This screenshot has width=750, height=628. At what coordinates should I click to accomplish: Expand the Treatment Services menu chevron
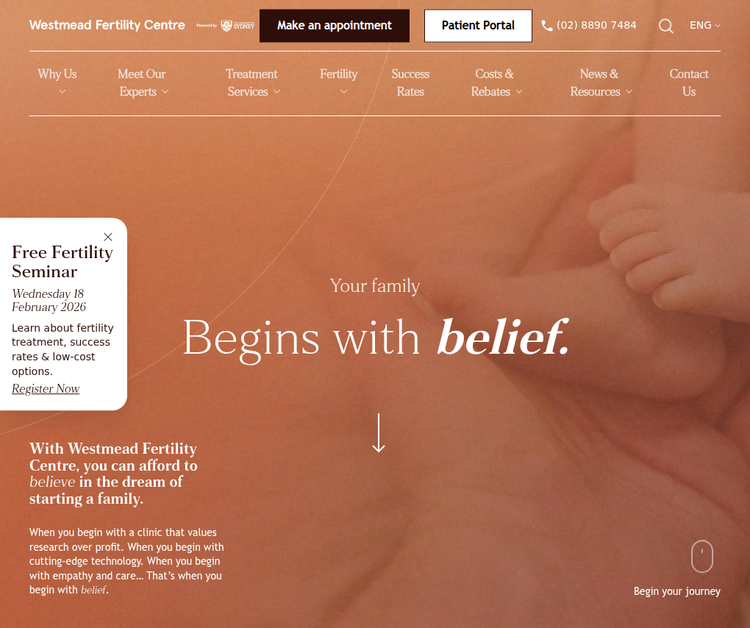tap(277, 92)
